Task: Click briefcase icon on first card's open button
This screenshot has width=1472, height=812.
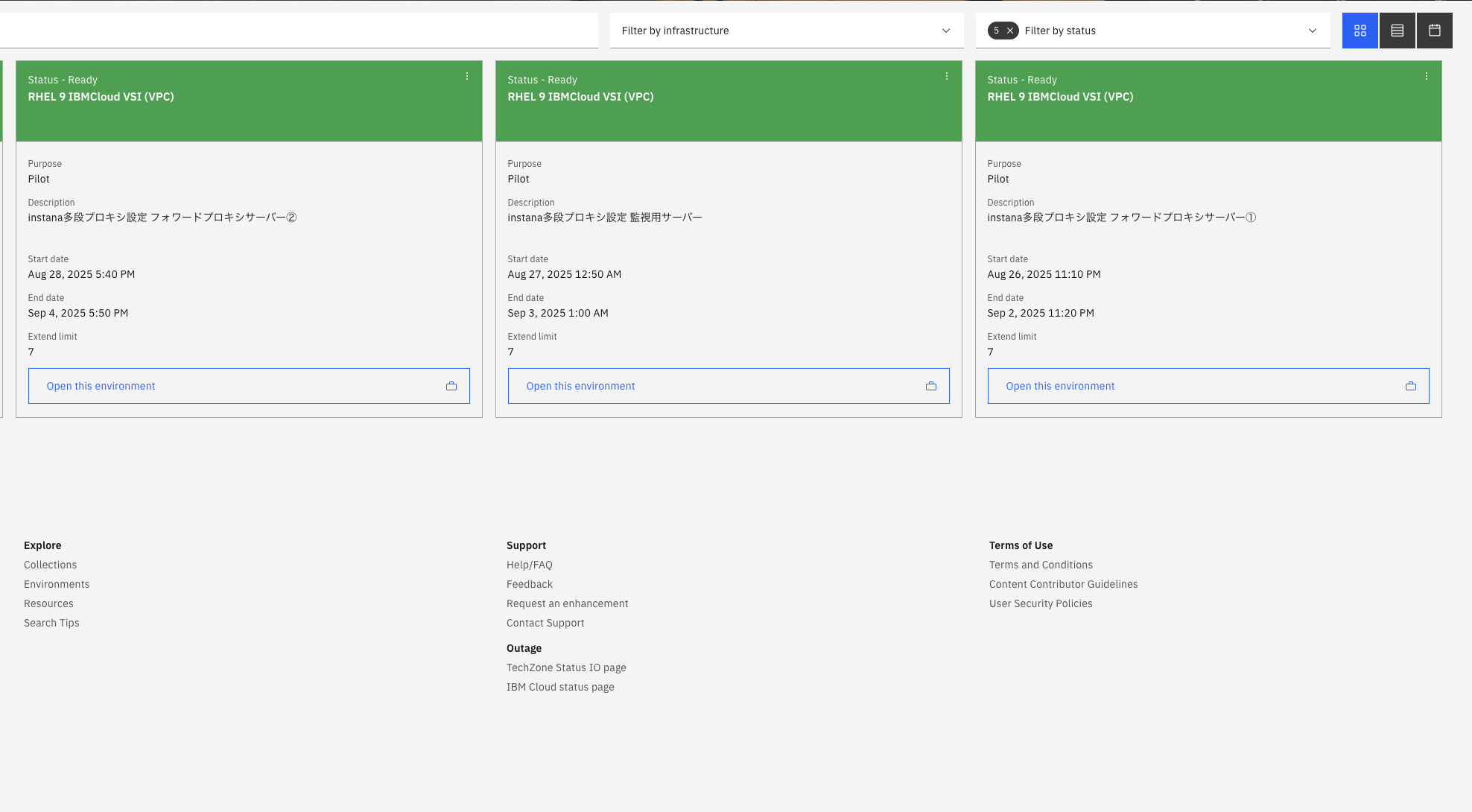Action: 451,386
